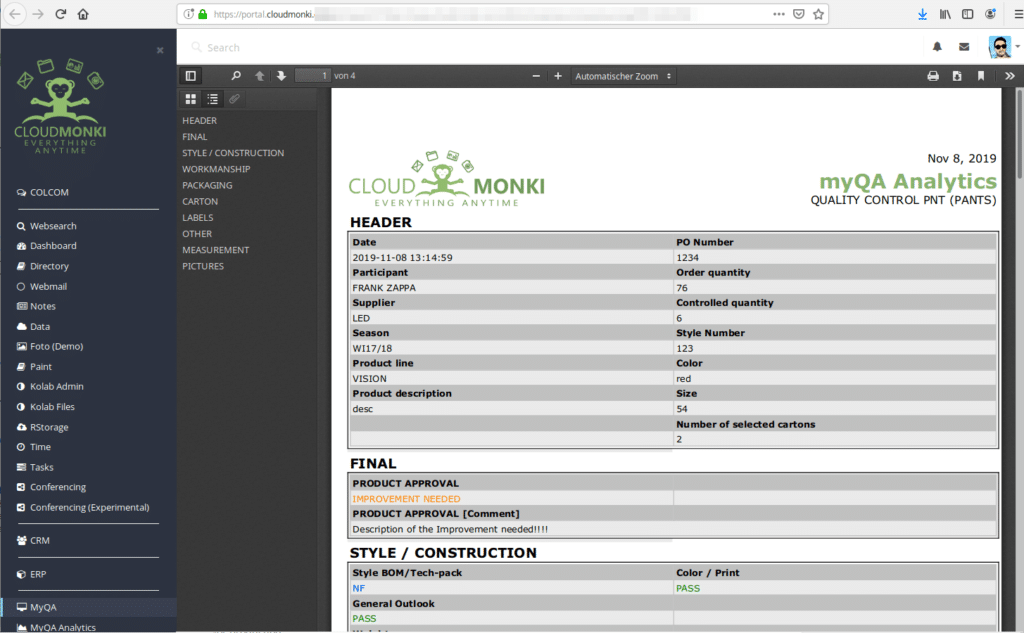Go to next PDF page
Image resolution: width=1024 pixels, height=633 pixels.
pyautogui.click(x=281, y=76)
